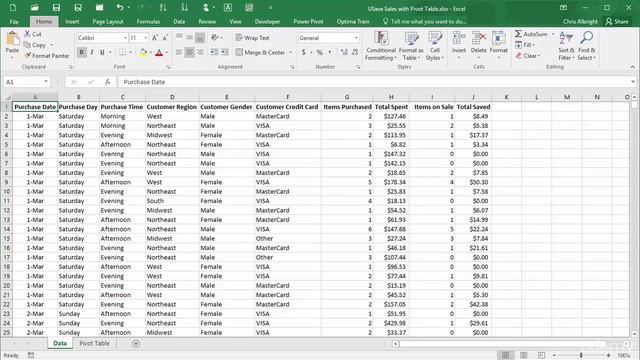Toggle Center horizontal alignment
This screenshot has height=360, width=640.
tap(189, 52)
